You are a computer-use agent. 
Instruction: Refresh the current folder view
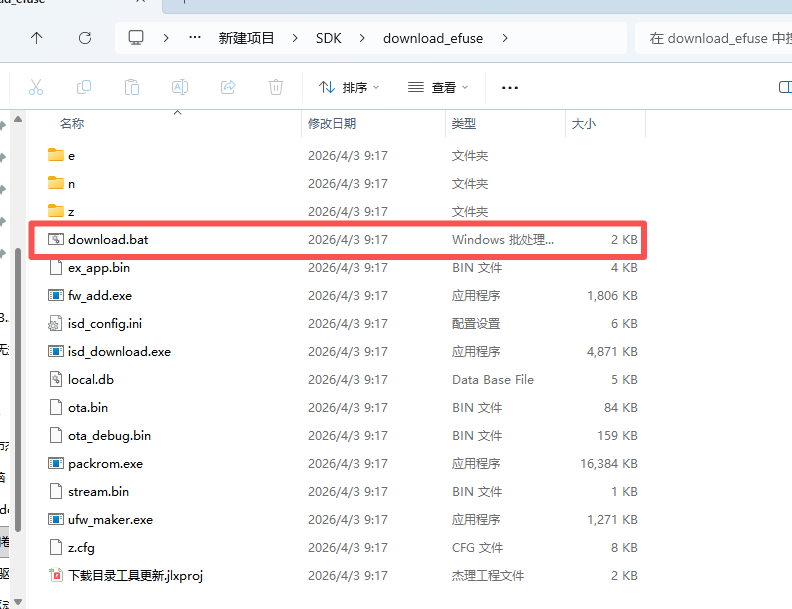pyautogui.click(x=85, y=38)
